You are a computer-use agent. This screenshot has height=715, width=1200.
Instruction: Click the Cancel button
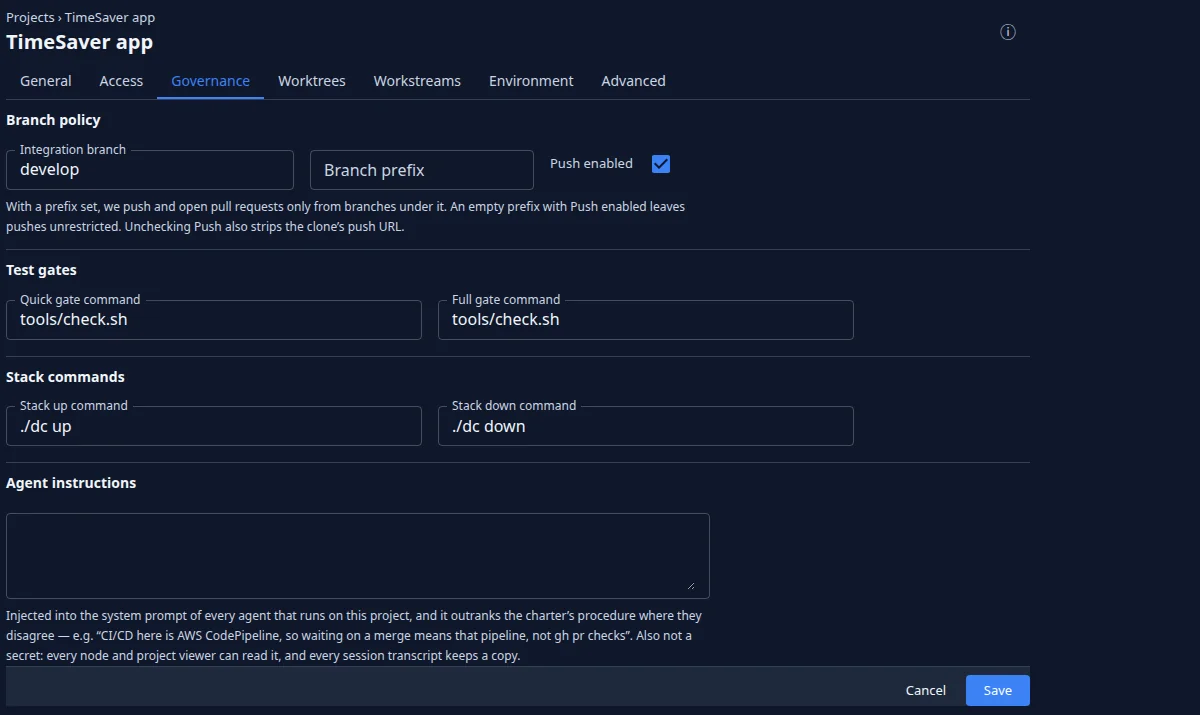pos(925,690)
